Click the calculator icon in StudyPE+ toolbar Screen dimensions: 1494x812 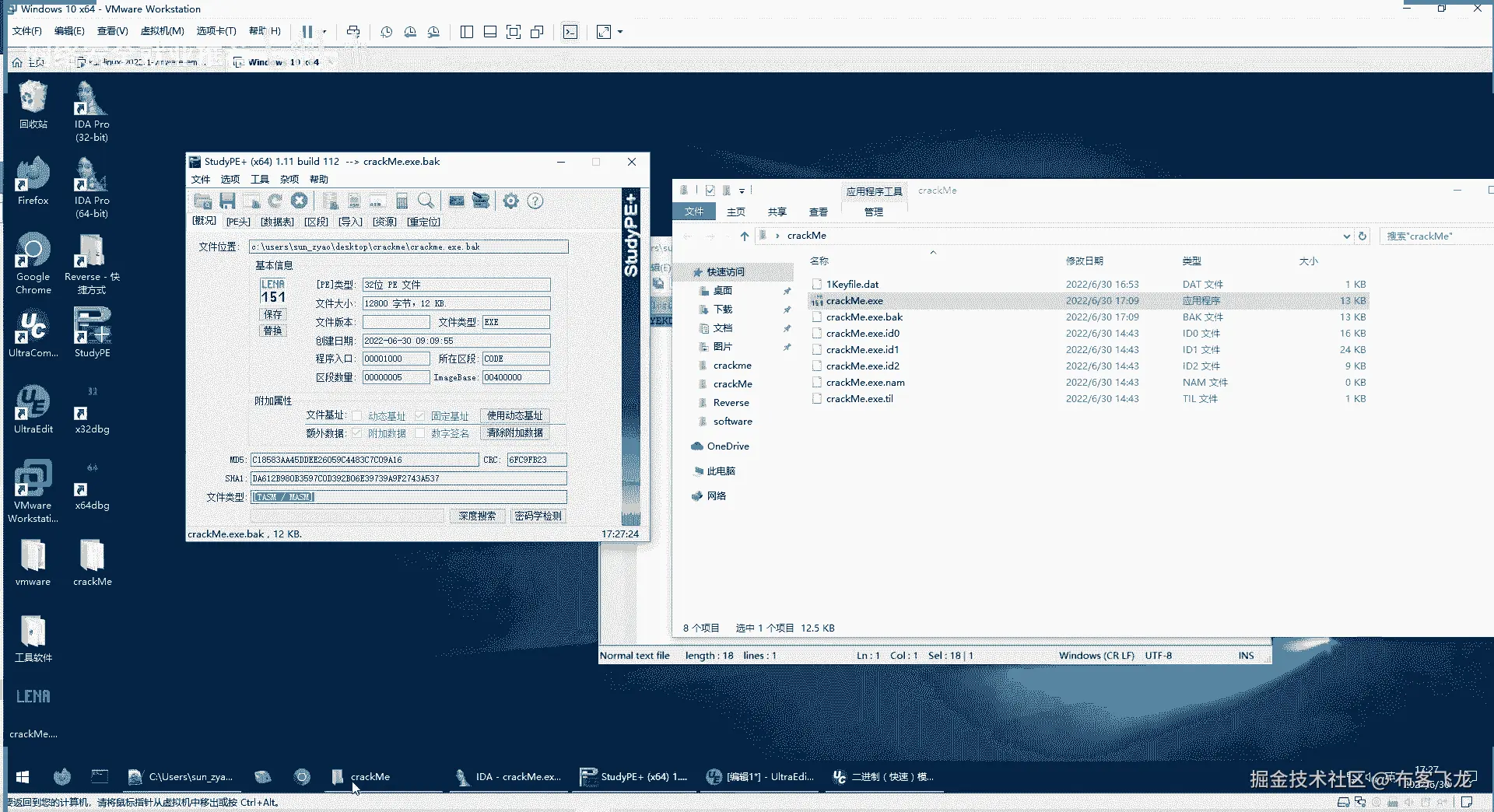pos(402,201)
